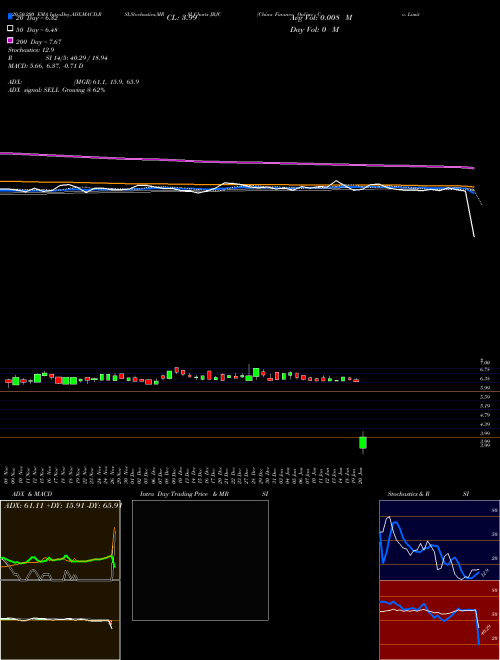Click the large green candlestick below 3.99
This screenshot has height=660, width=500.
(x=363, y=443)
